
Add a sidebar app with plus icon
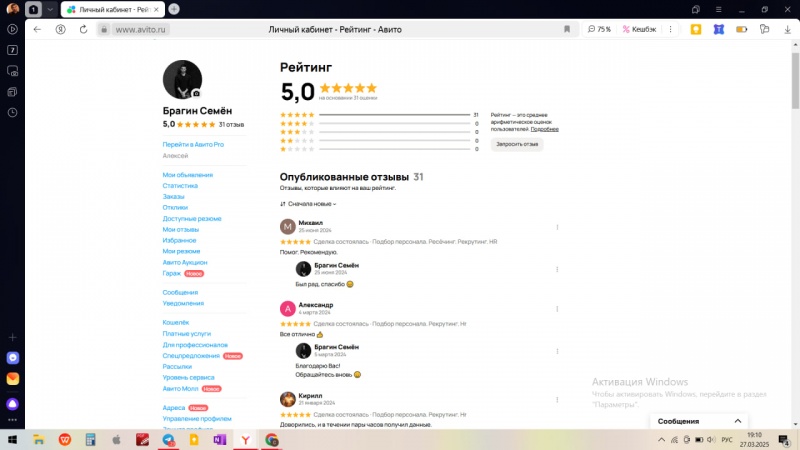point(13,337)
